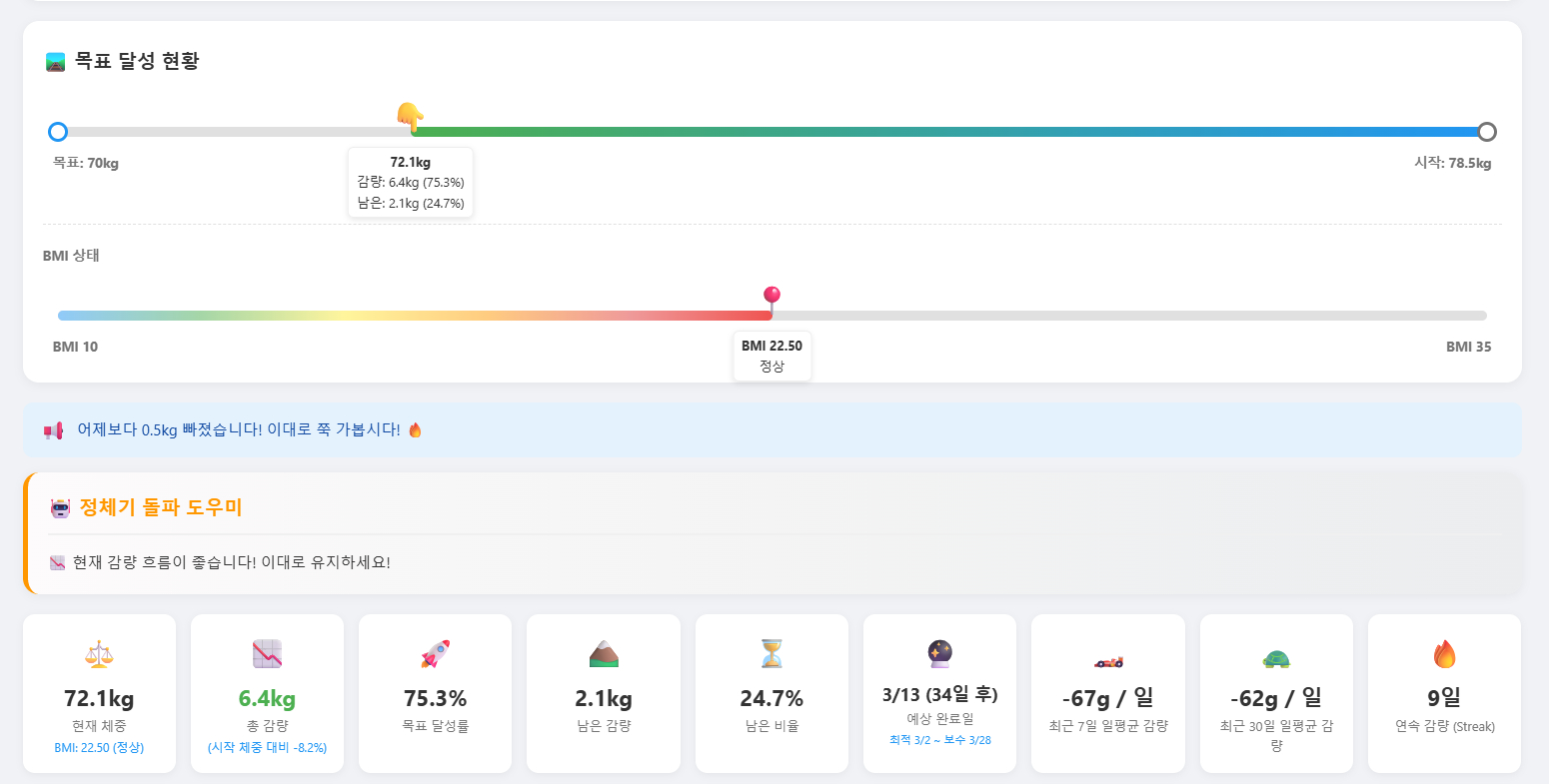Click the 최적 3/2 ~ 보수 3/28 range text

click(939, 740)
